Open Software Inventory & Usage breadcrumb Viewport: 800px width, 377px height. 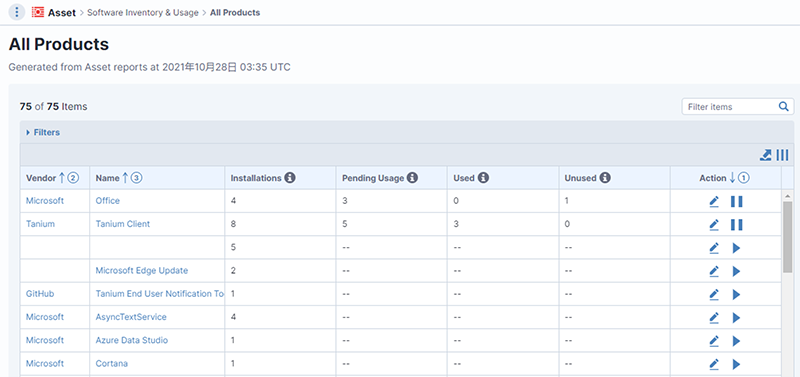pyautogui.click(x=143, y=13)
